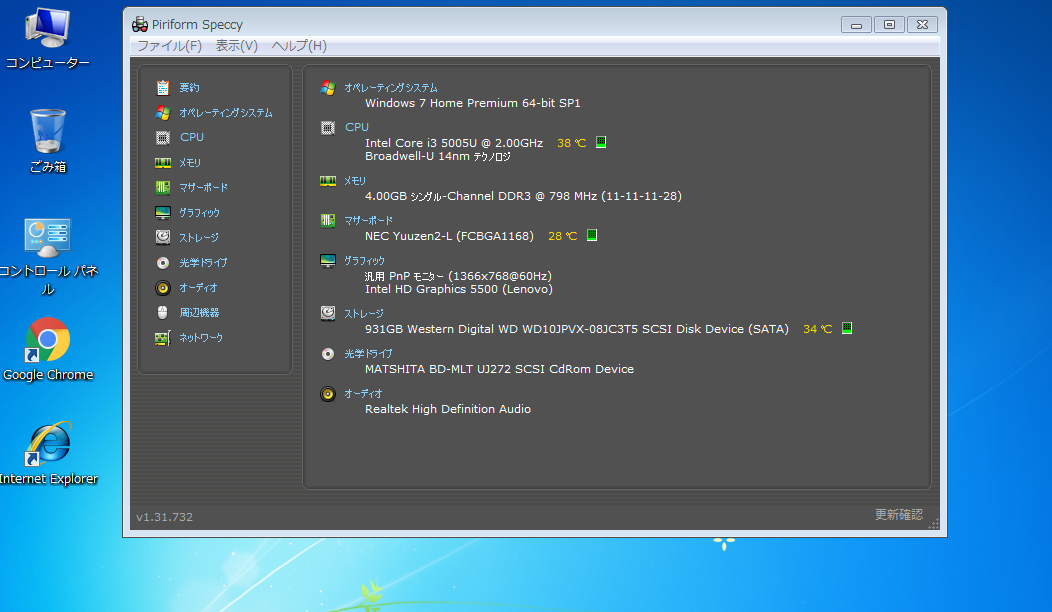
Task: Click the NEC Yuuzen2-L motherboard text
Action: tap(450, 236)
